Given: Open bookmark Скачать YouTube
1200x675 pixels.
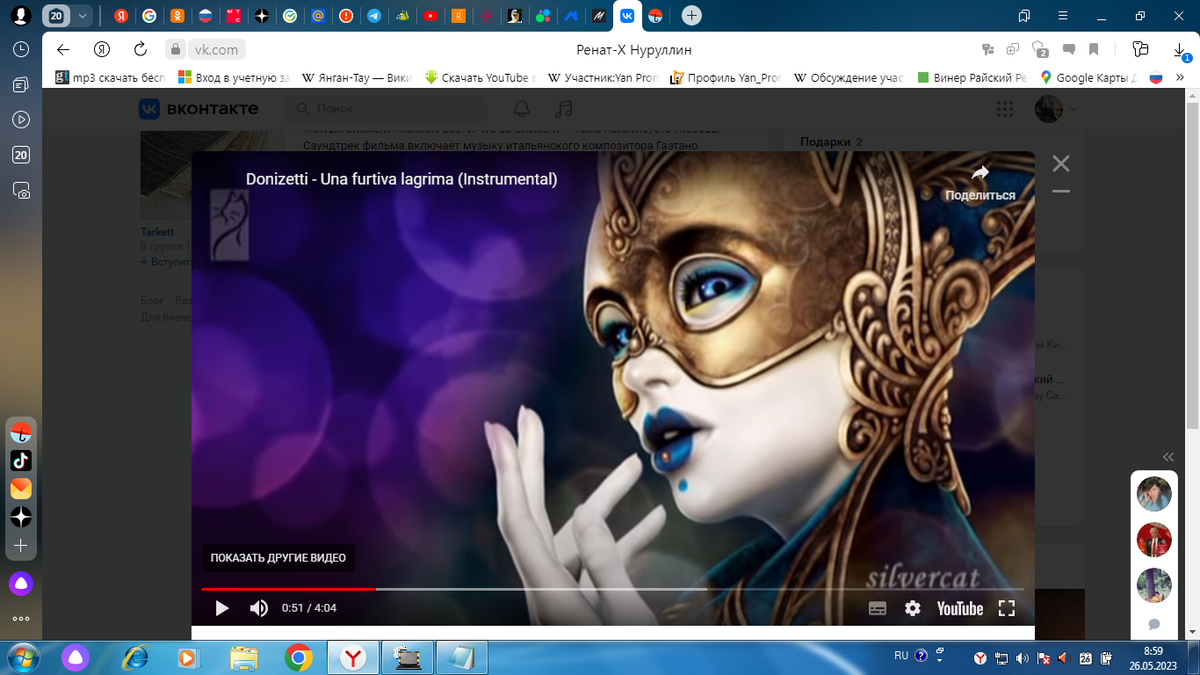Looking at the screenshot, I should pos(481,77).
